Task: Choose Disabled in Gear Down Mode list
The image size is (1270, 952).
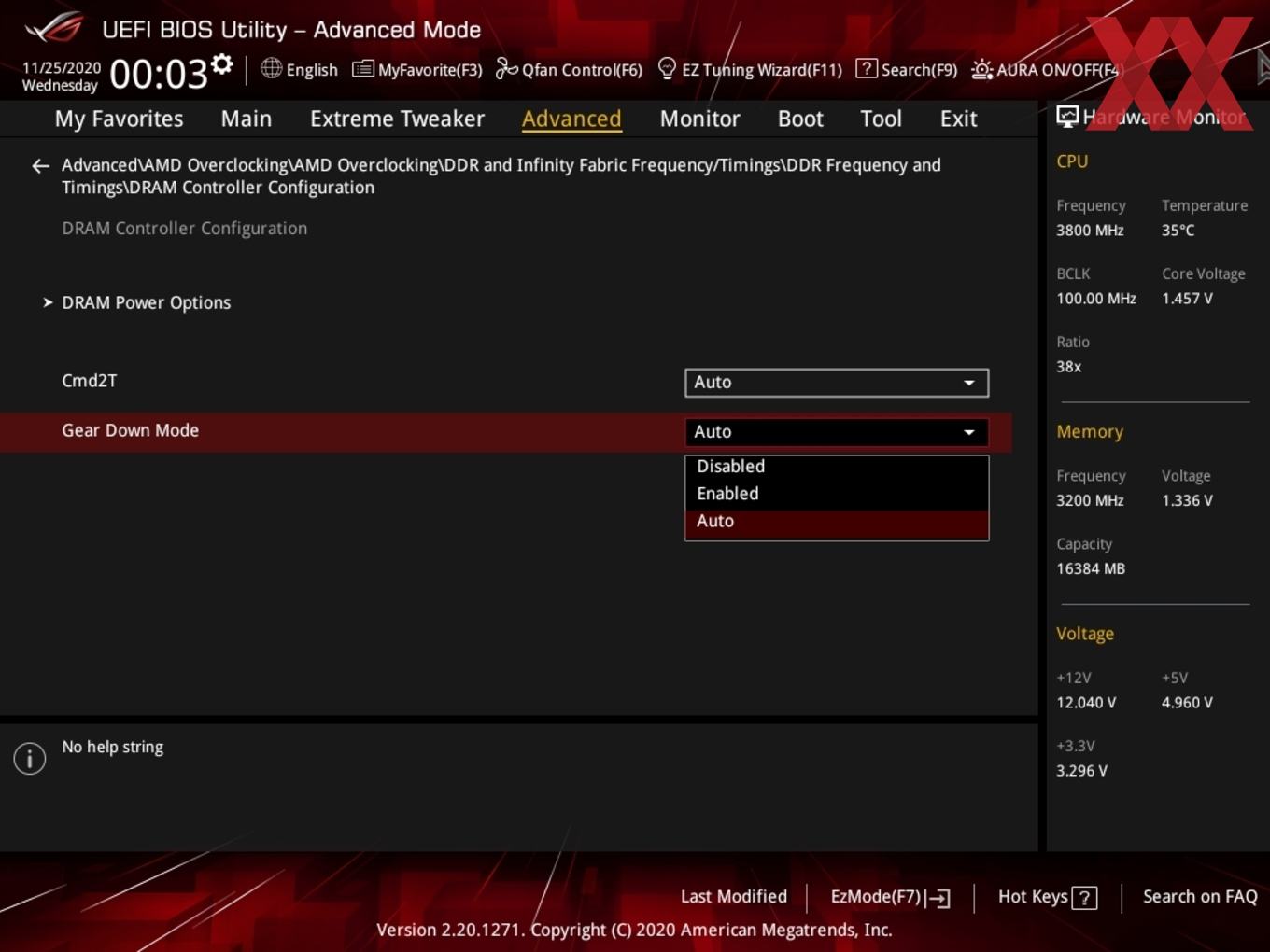Action: [837, 467]
